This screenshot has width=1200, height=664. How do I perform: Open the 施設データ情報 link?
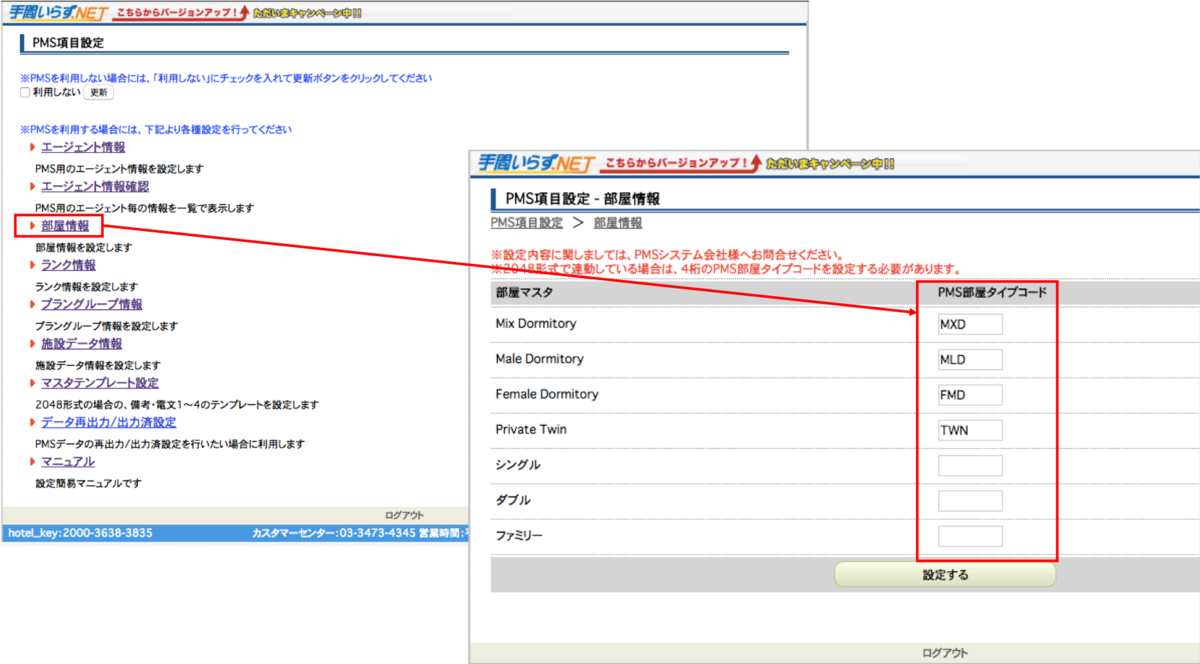[82, 343]
